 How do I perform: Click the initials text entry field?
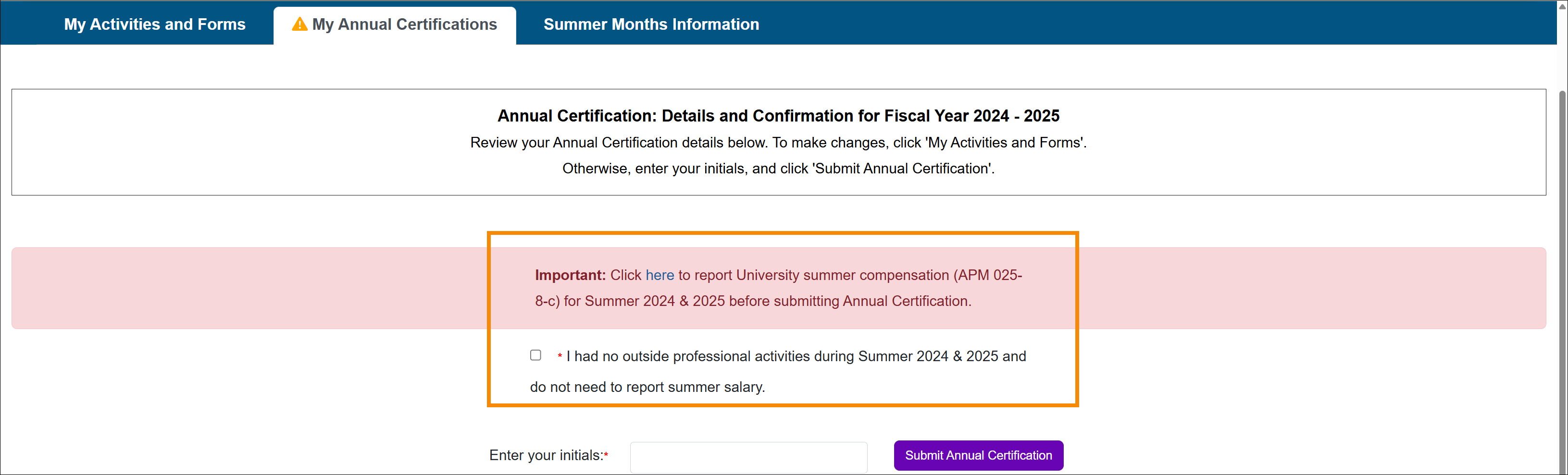click(x=748, y=457)
